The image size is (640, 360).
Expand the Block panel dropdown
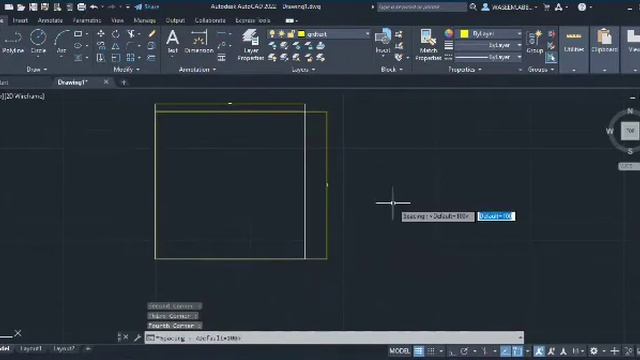tap(391, 70)
